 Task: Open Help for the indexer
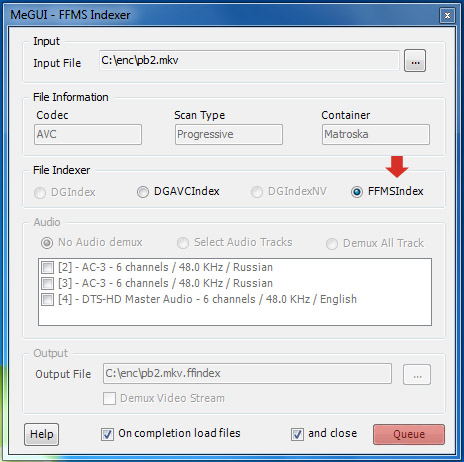pos(41,434)
